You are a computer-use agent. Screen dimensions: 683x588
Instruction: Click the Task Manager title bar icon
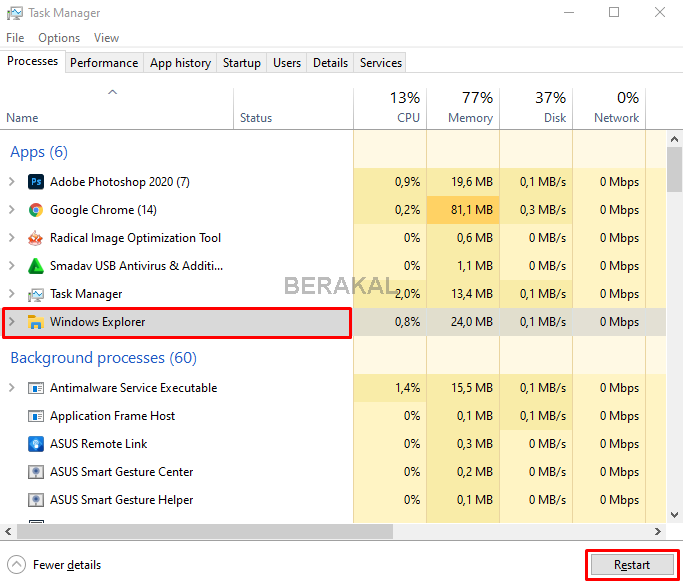pyautogui.click(x=15, y=14)
